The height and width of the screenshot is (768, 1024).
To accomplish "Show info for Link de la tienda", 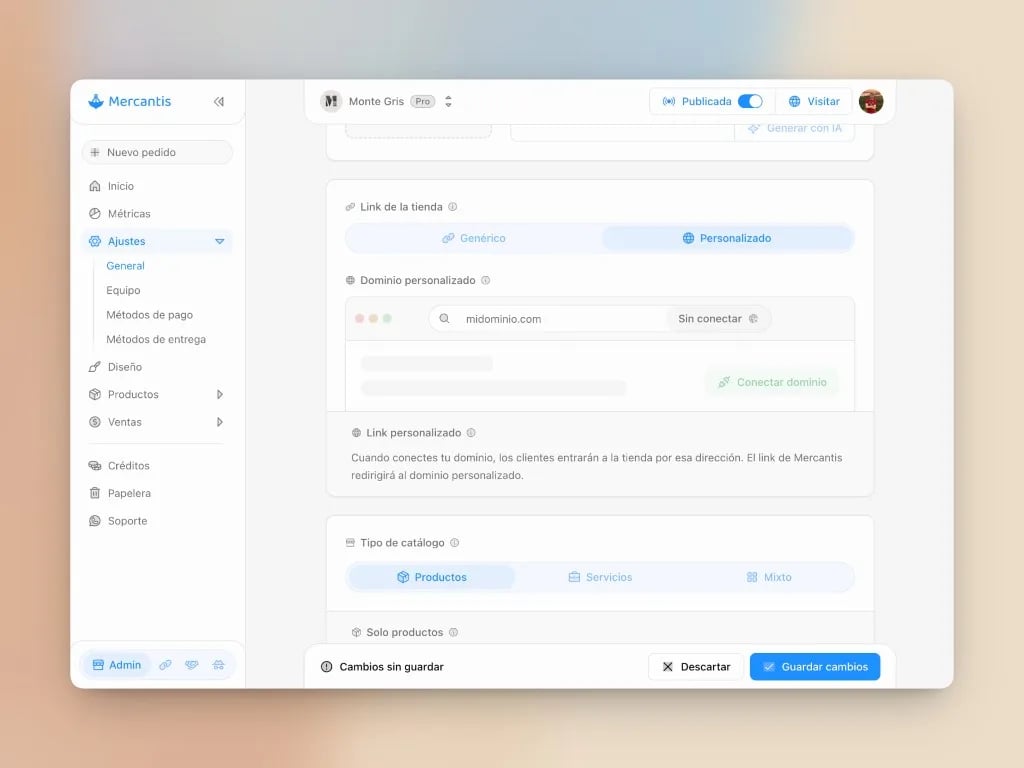I will (453, 207).
